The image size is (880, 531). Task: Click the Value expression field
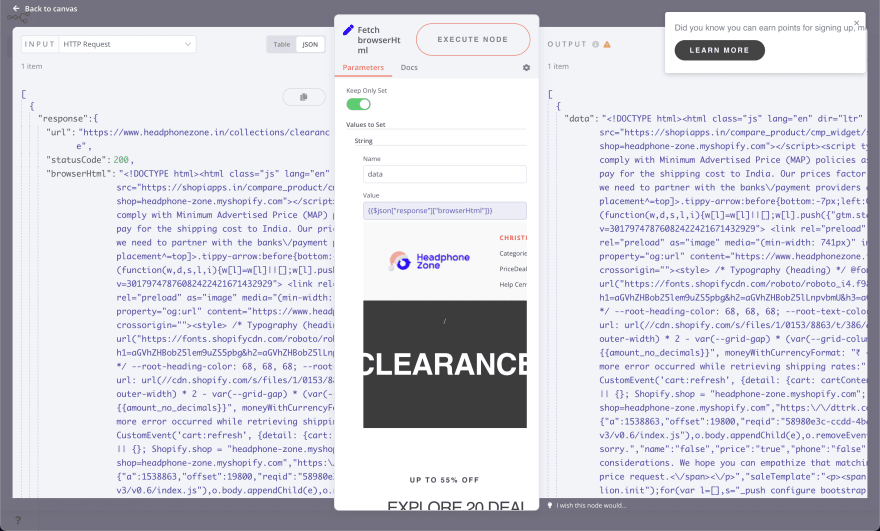[x=444, y=210]
